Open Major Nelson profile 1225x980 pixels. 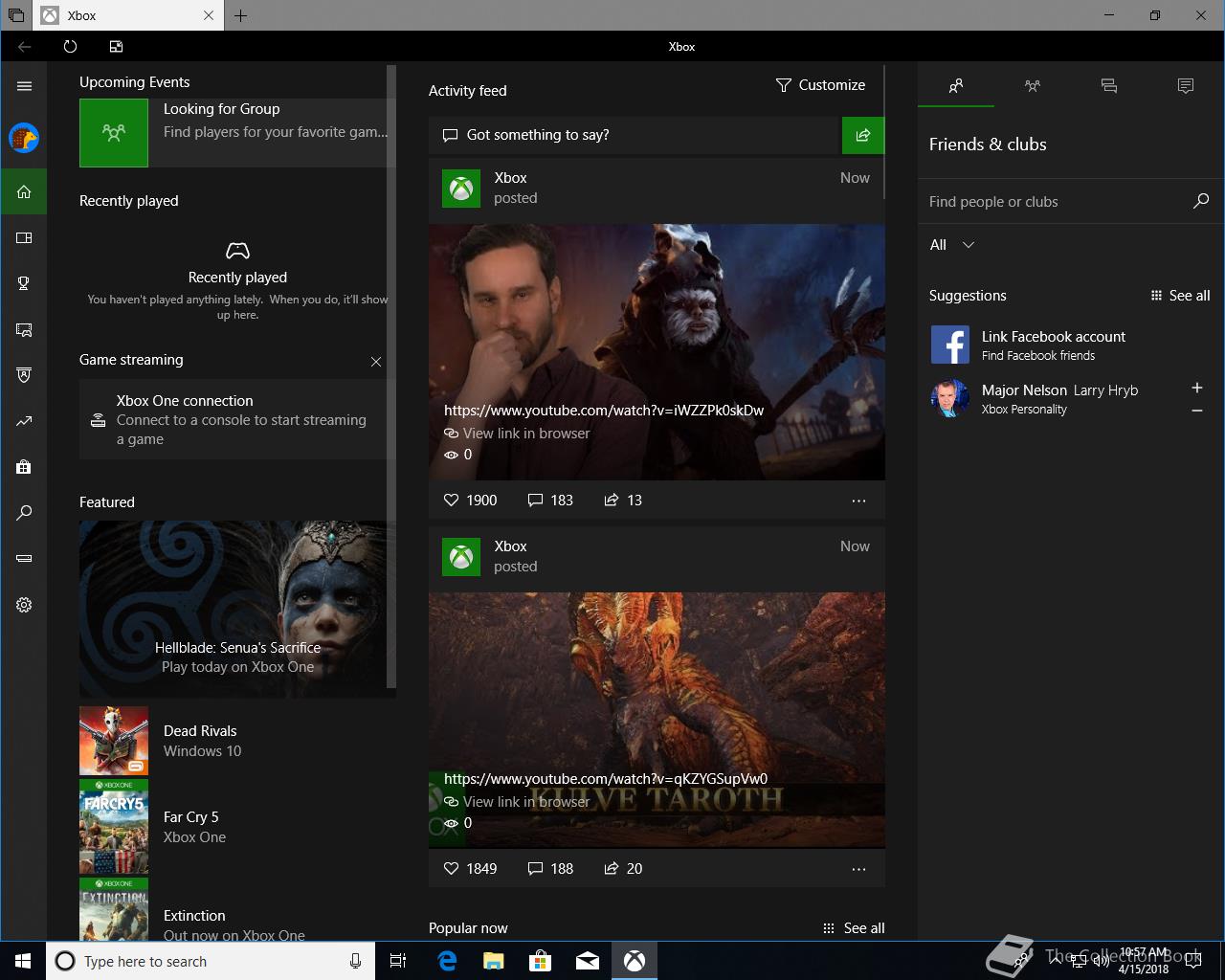[x=1035, y=398]
